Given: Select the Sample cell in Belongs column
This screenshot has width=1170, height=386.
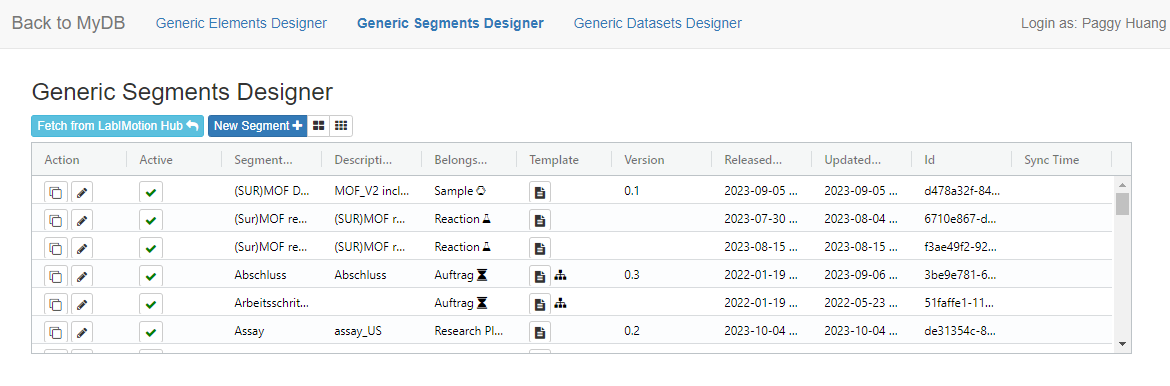Looking at the screenshot, I should [x=460, y=191].
